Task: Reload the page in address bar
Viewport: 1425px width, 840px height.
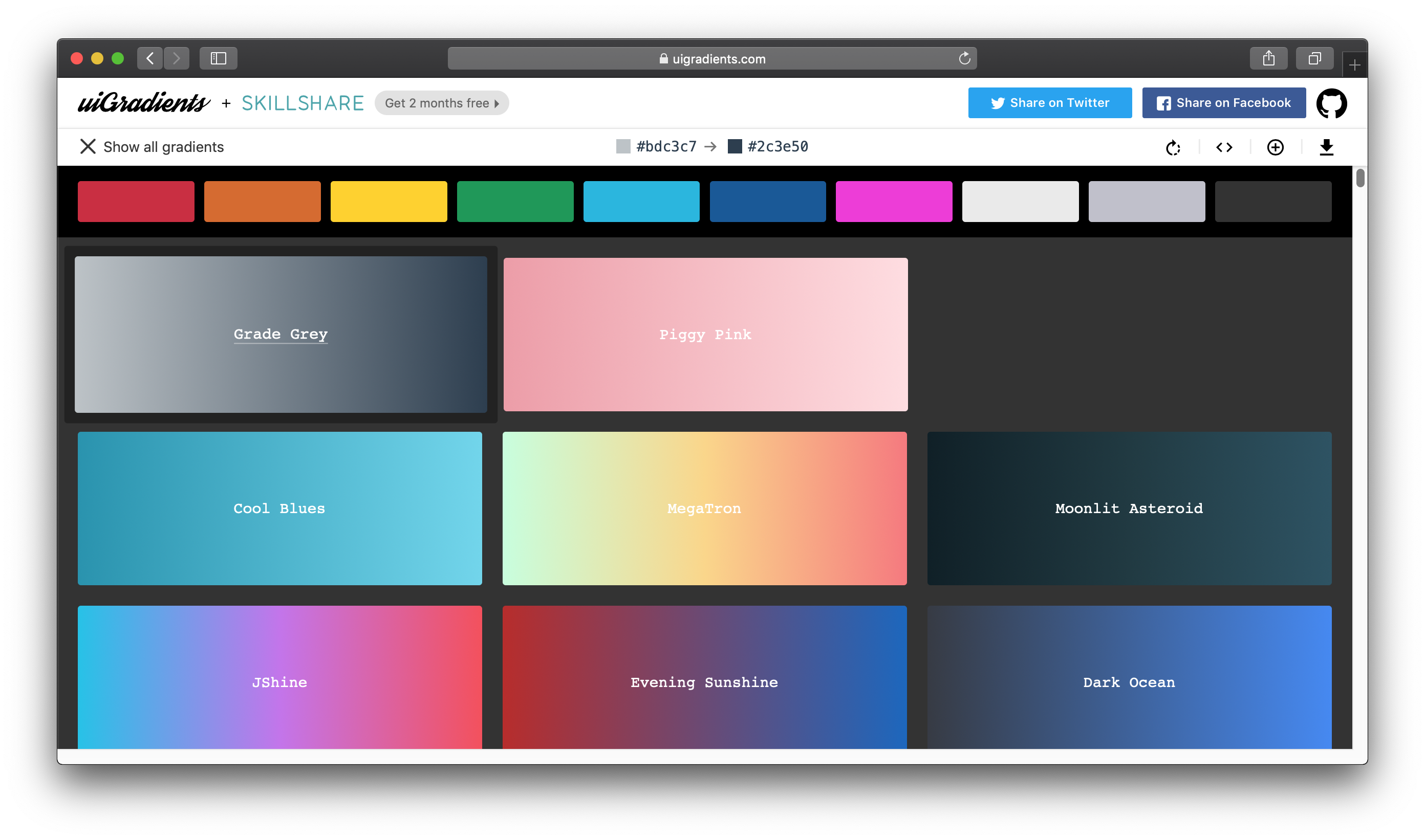Action: pyautogui.click(x=964, y=58)
